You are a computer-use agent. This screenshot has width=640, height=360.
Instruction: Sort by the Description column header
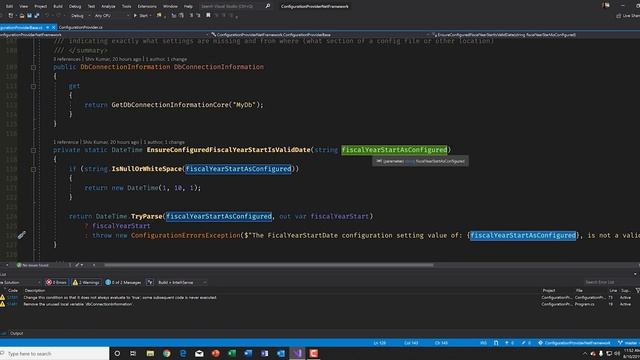click(35, 291)
